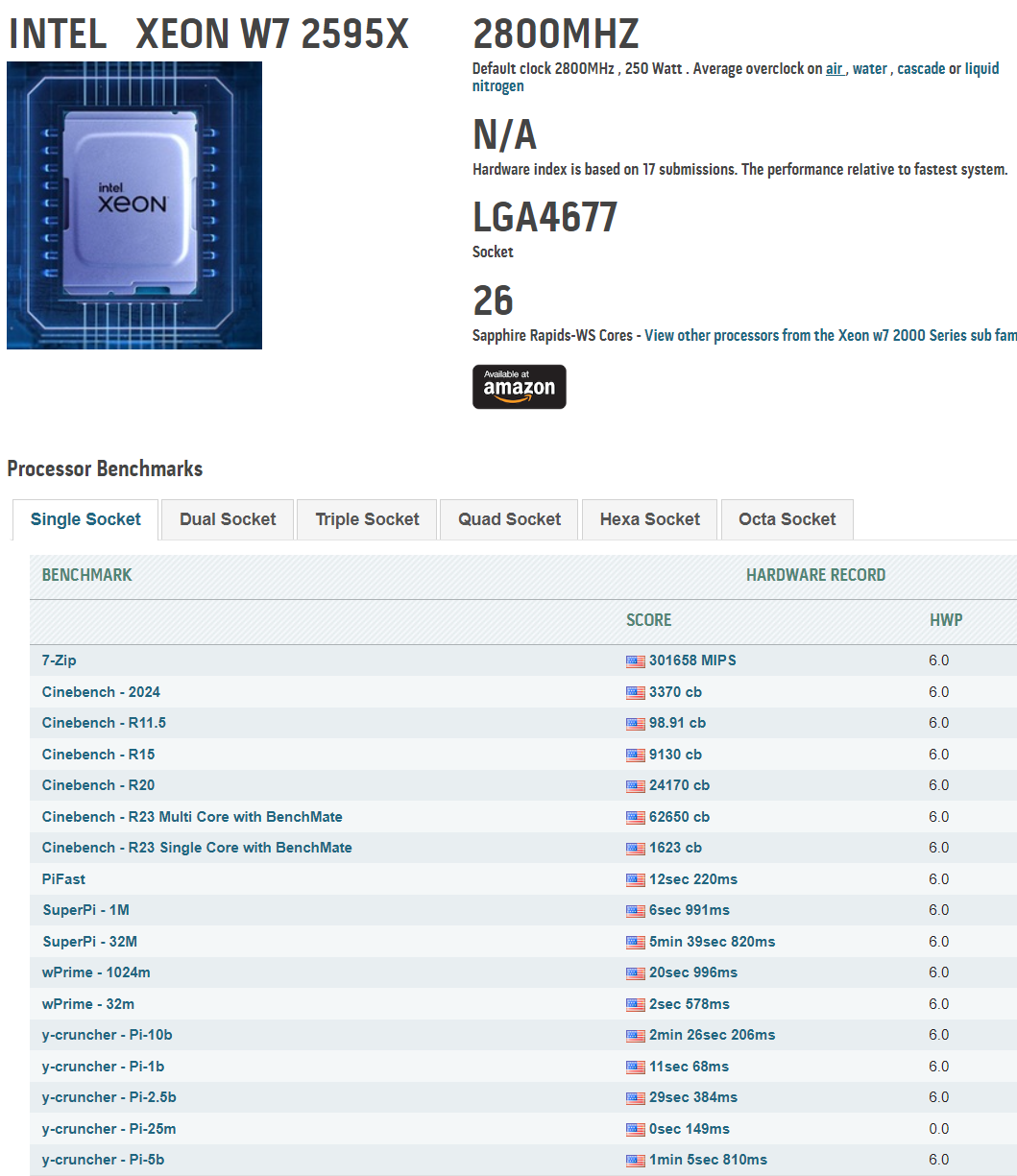The width and height of the screenshot is (1017, 1176).
Task: Click the flag icon beside 1min 5sec 810ms
Action: (636, 1161)
